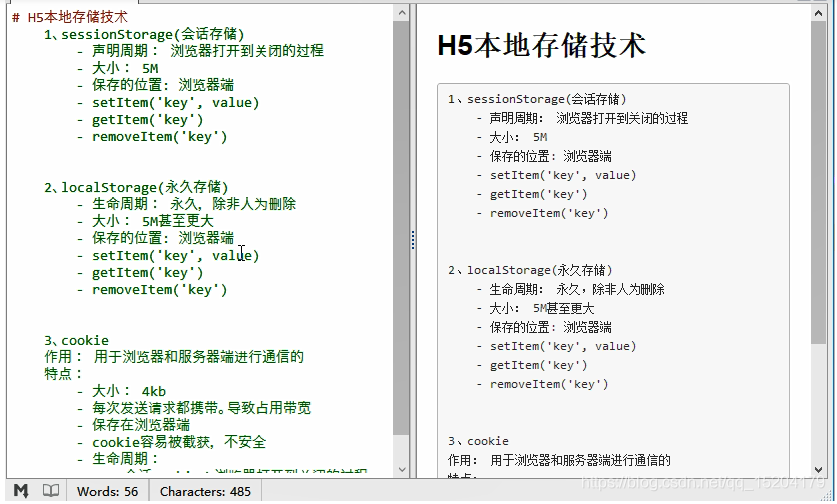Click the preview pane scrollbar up arrow
837x504 pixels.
(x=818, y=13)
